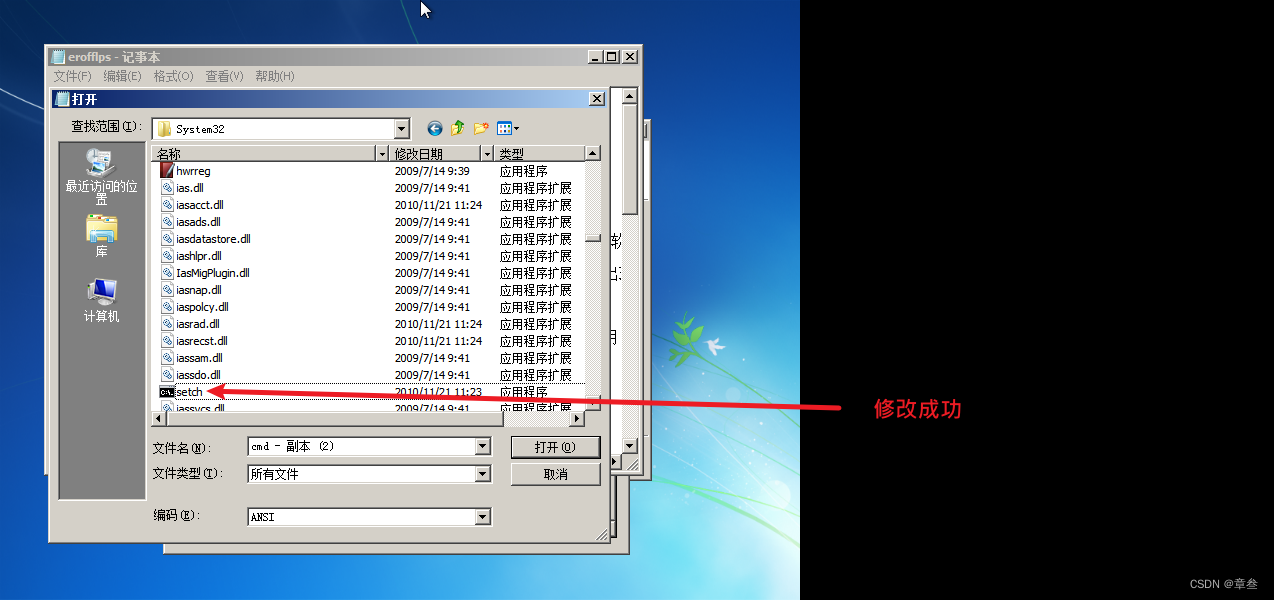Viewport: 1274px width, 600px height.
Task: Click the 名称 column header dropdown arrow
Action: tap(381, 154)
